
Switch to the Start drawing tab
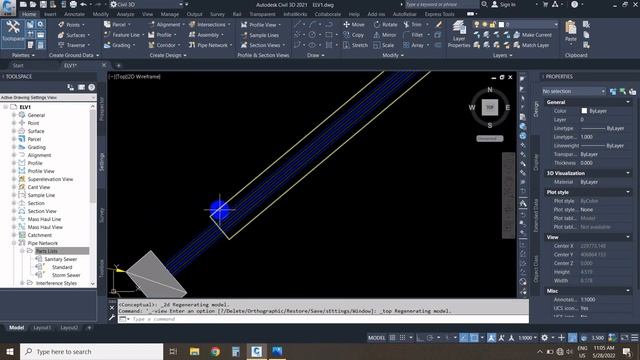point(18,65)
